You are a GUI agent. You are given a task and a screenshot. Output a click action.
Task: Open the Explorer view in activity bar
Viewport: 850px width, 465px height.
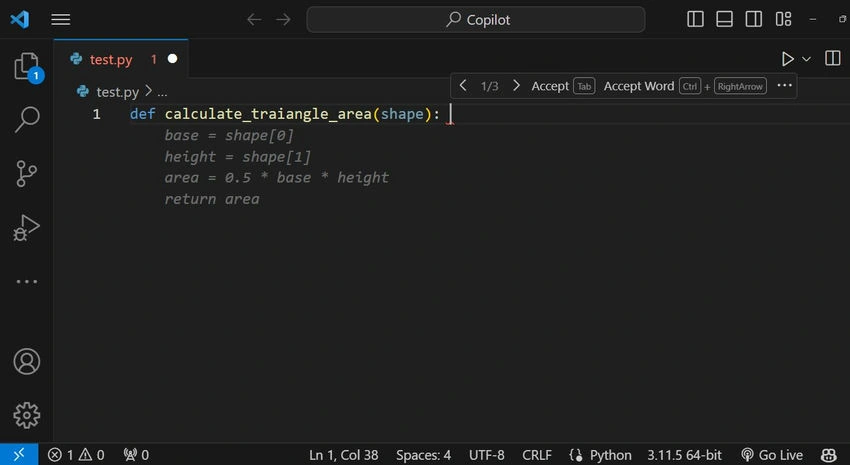[27, 67]
